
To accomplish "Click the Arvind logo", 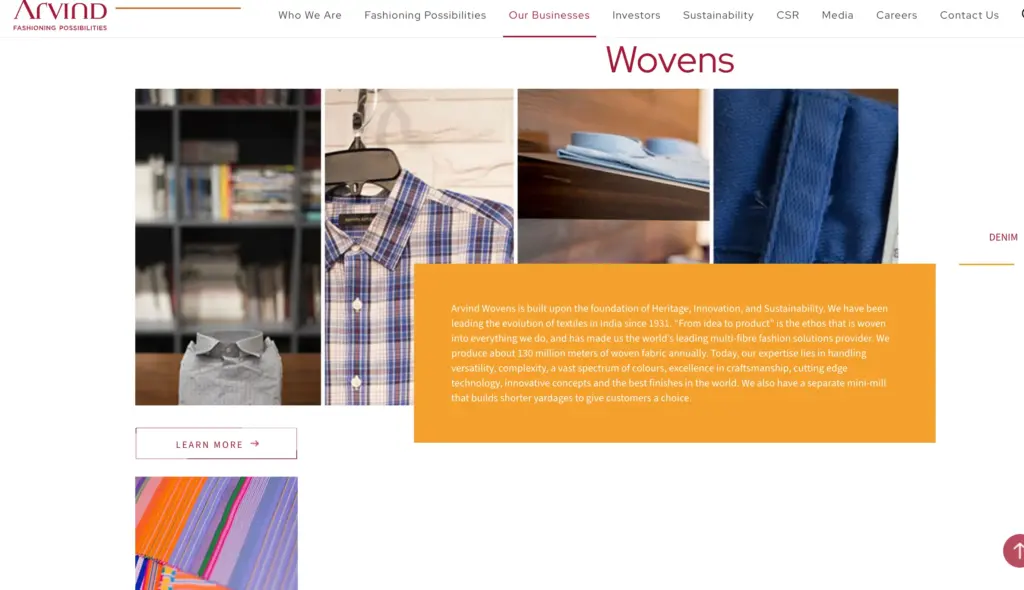I will click(60, 16).
